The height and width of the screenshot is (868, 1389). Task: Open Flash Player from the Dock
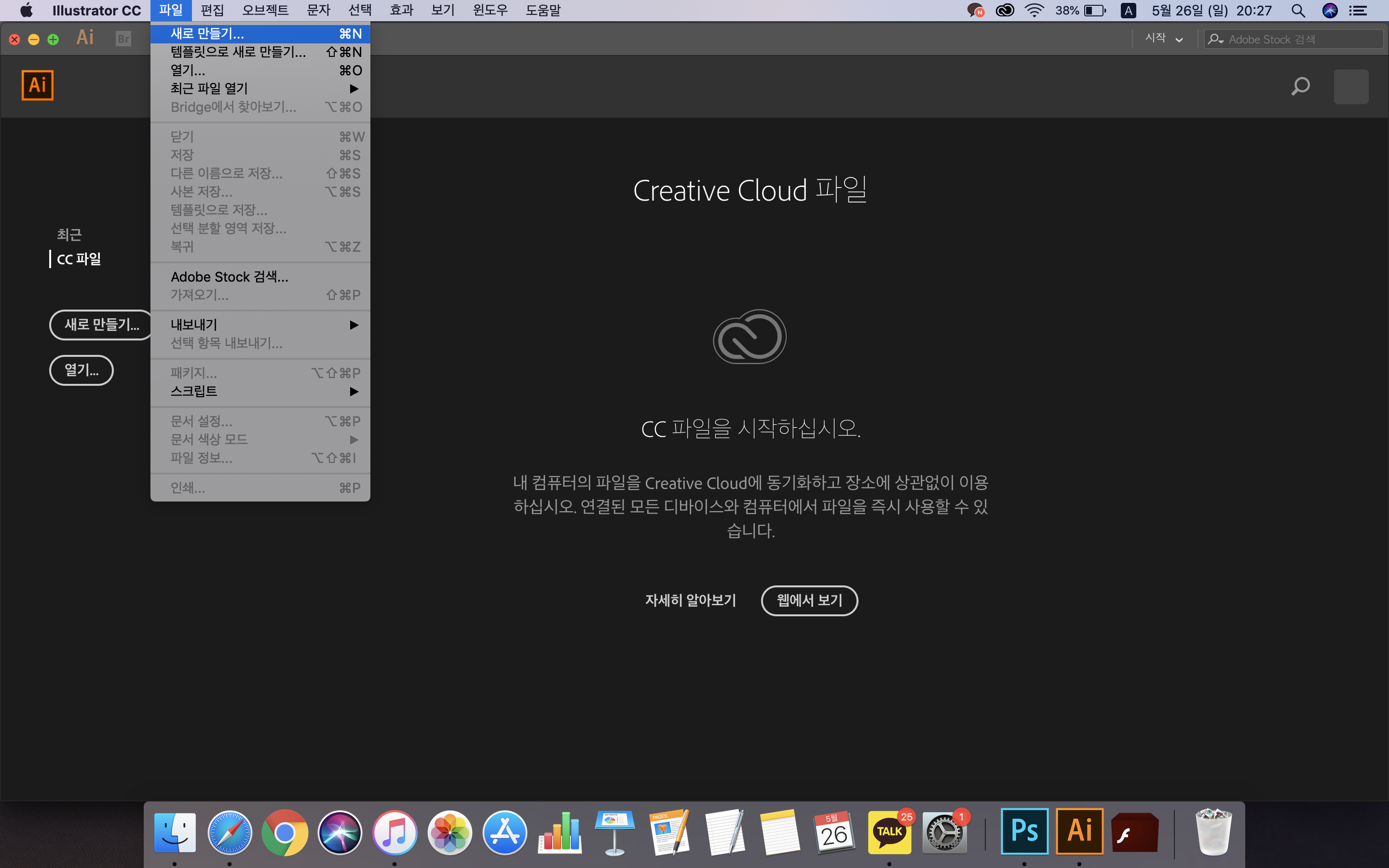click(1135, 832)
